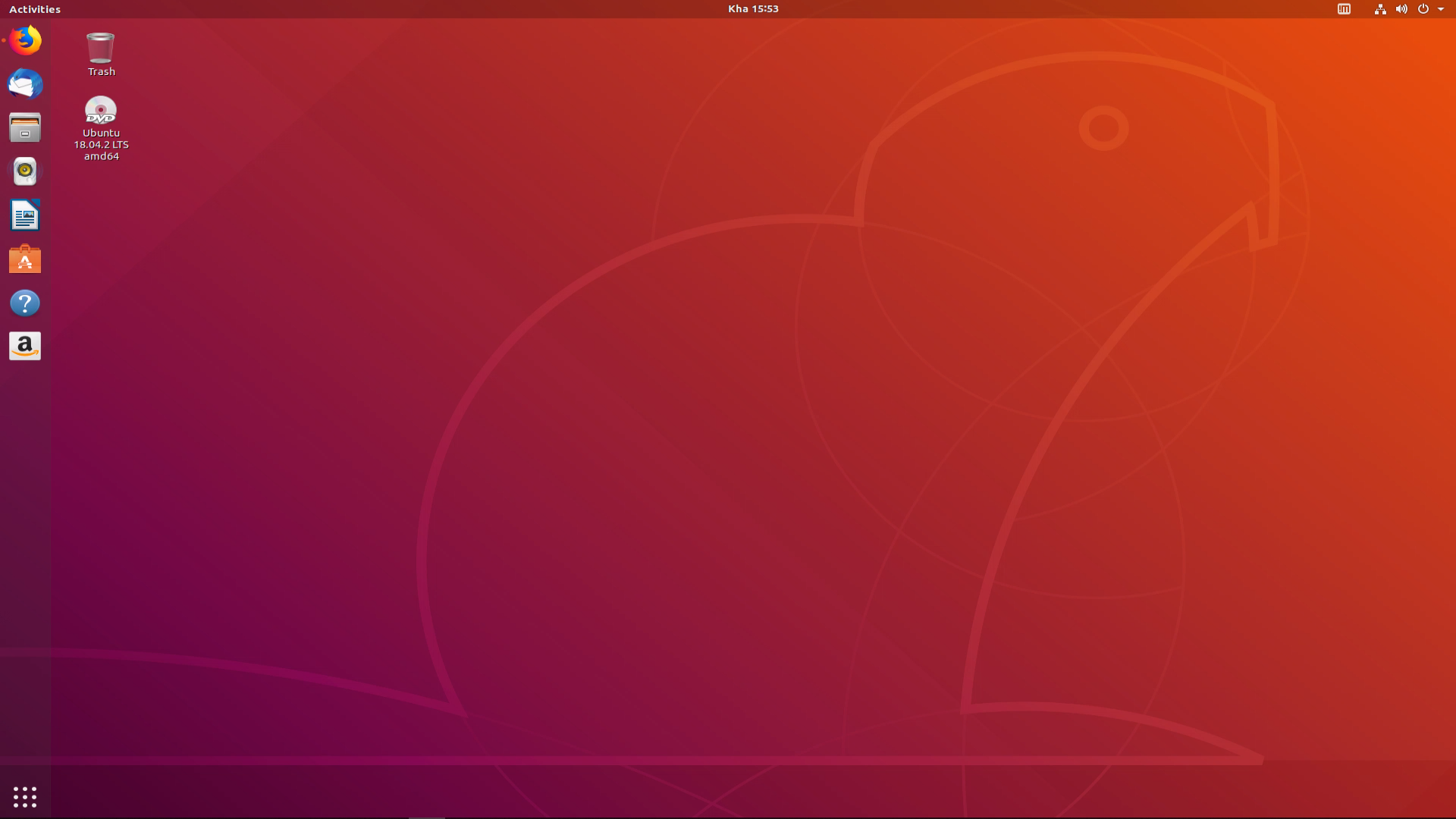
Task: Click the Ubuntu 18.04.2 LTS amd64 label
Action: pyautogui.click(x=102, y=144)
